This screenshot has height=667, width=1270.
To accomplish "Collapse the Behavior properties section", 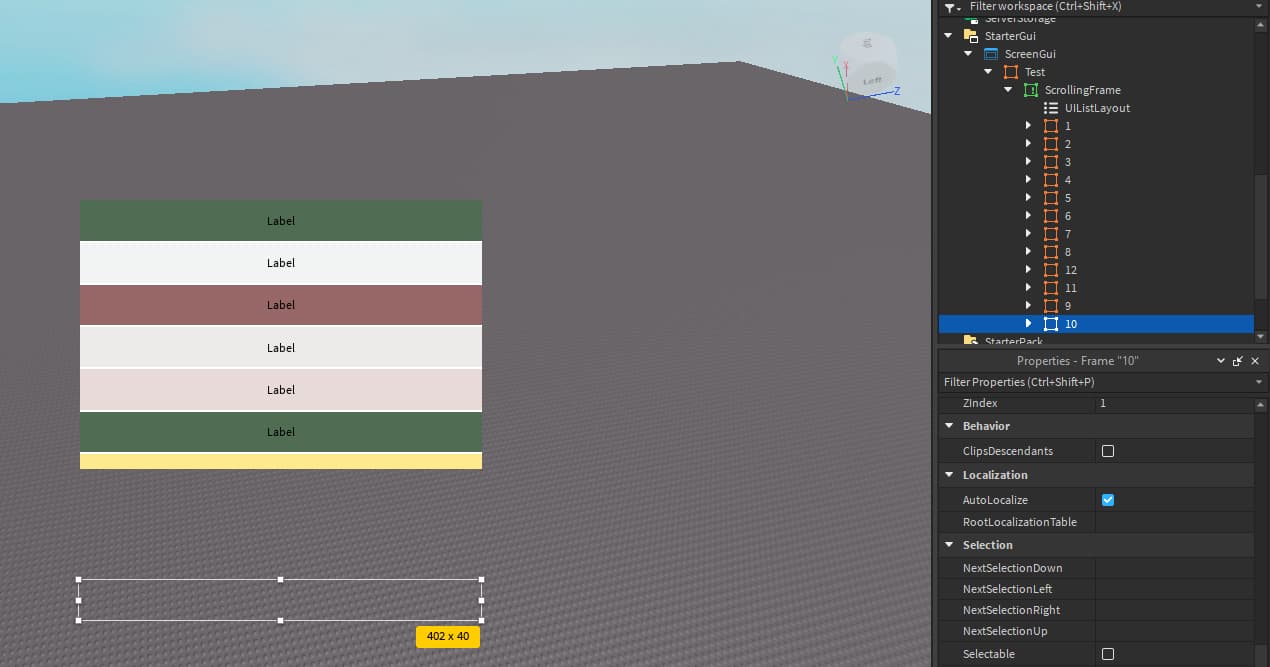I will 949,426.
